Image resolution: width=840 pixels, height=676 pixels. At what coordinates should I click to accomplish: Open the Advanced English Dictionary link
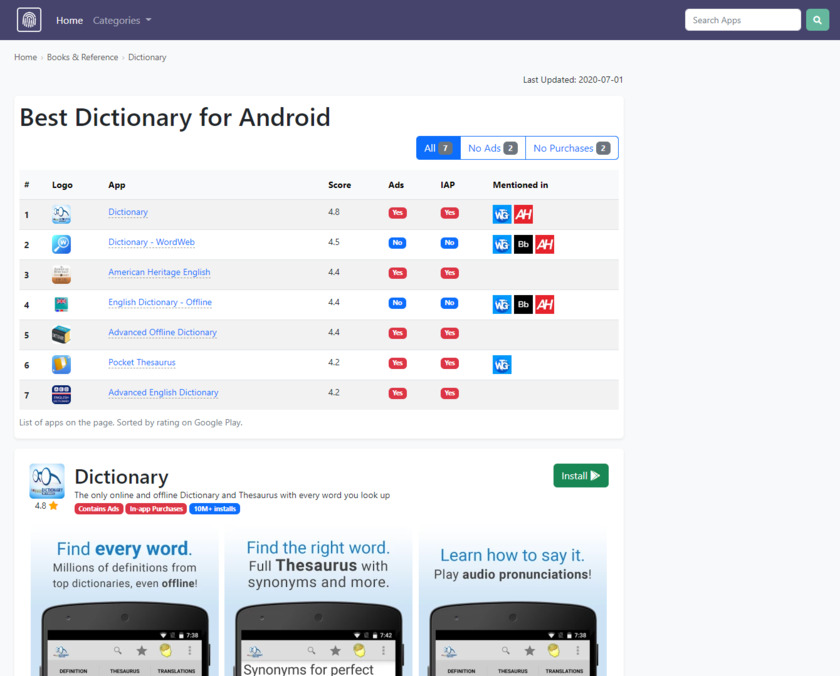(163, 393)
